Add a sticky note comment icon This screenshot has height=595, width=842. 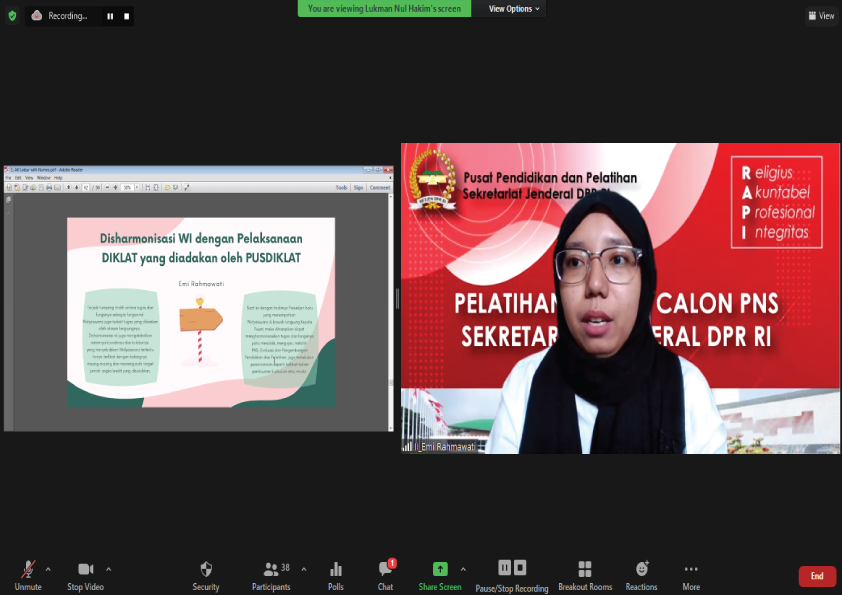167,187
